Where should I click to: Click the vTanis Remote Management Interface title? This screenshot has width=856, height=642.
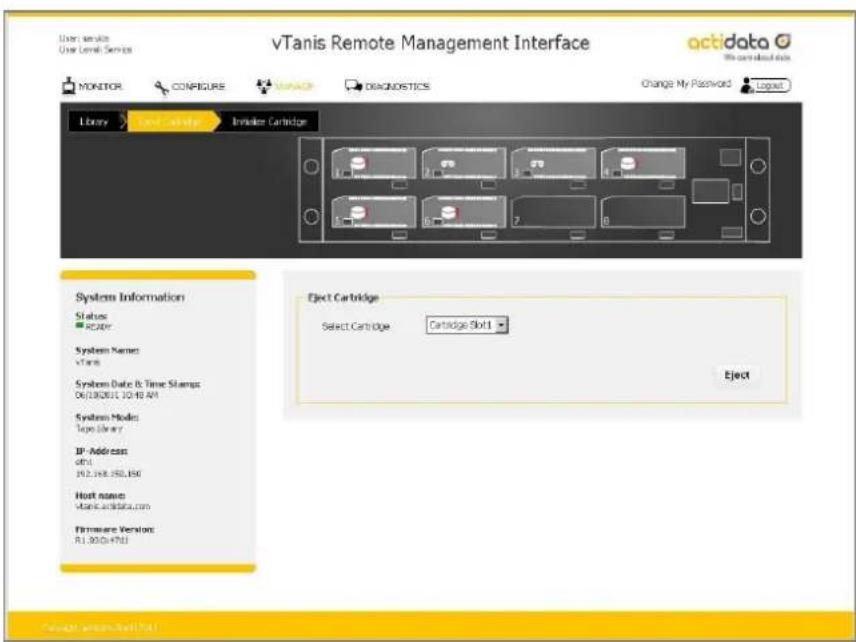[431, 43]
